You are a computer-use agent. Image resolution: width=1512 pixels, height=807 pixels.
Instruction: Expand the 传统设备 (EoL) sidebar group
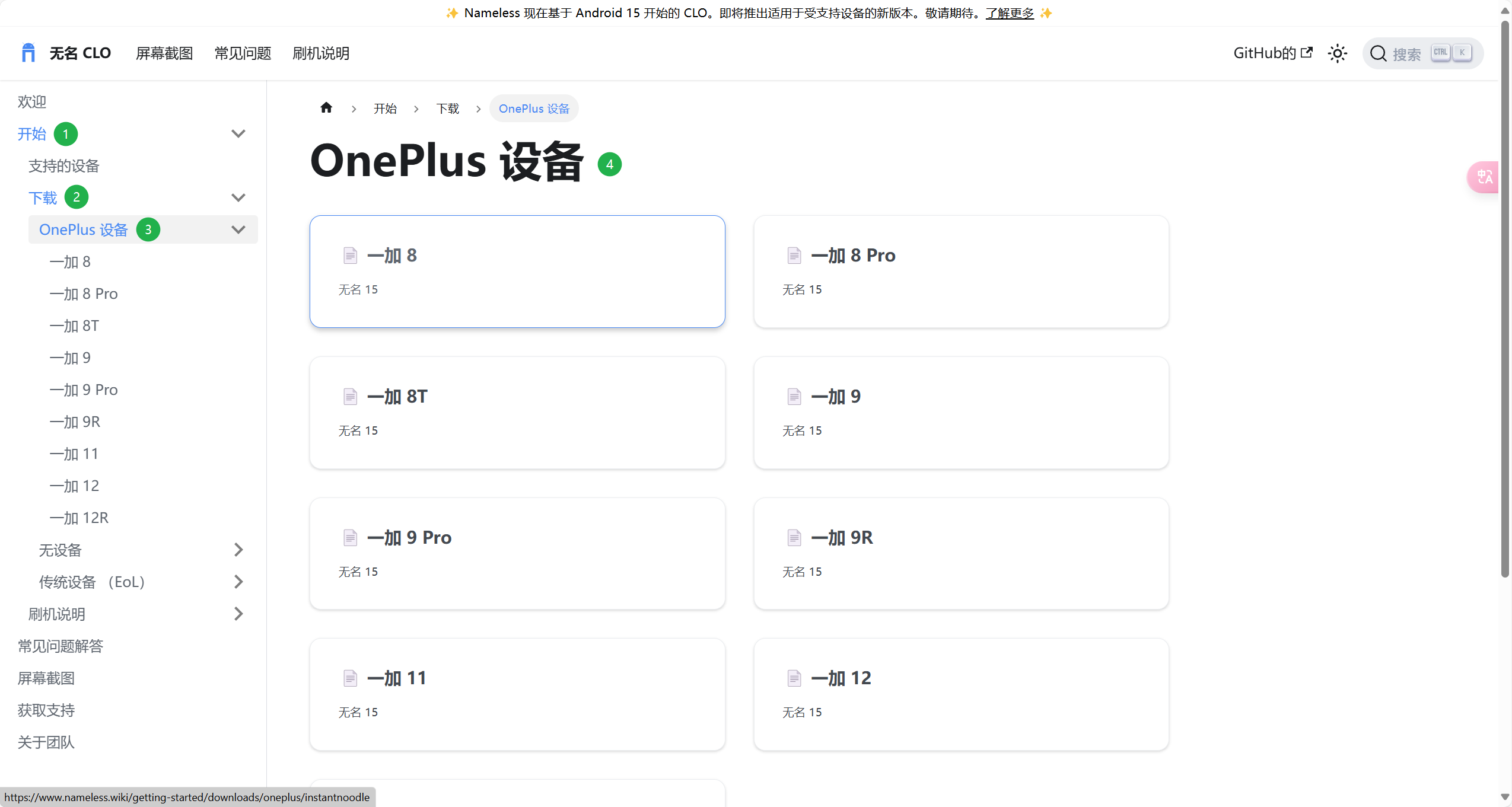(238, 582)
